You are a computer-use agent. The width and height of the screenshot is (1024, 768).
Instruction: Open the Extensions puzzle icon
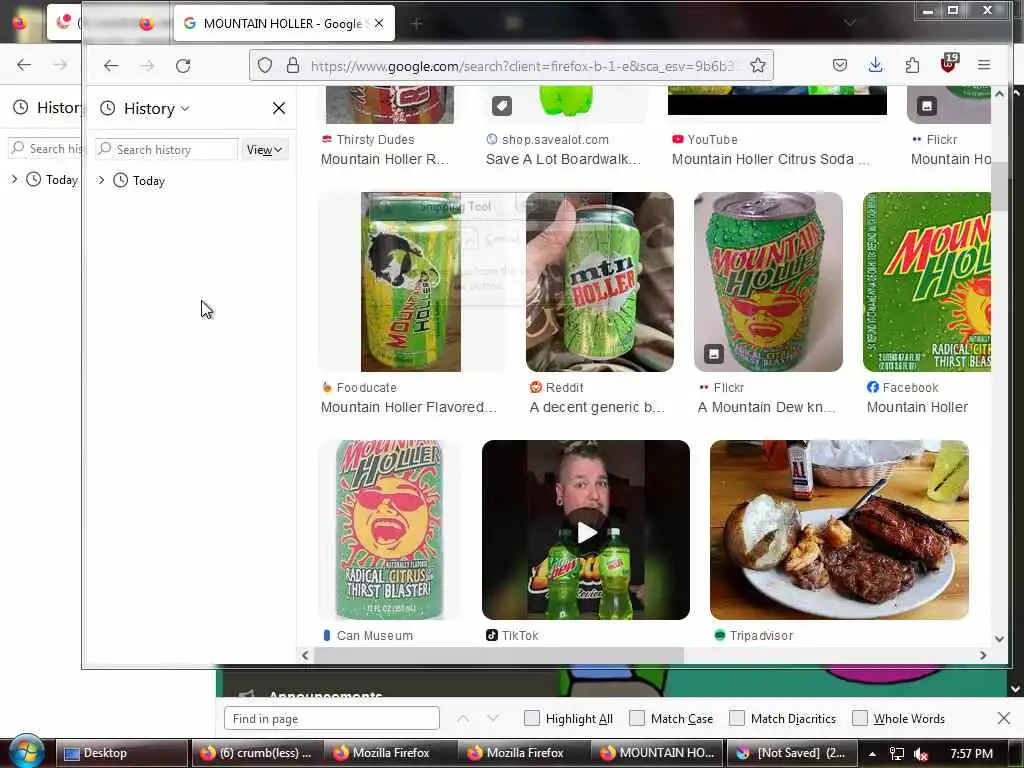[x=912, y=65]
